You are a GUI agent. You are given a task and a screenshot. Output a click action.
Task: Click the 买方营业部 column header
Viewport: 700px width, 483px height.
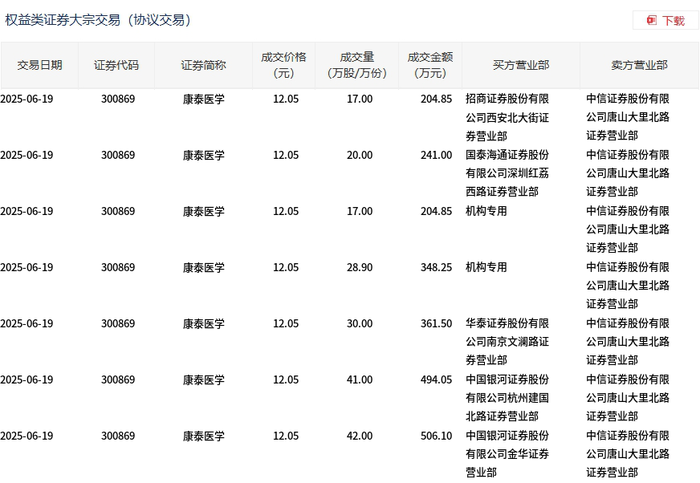521,65
